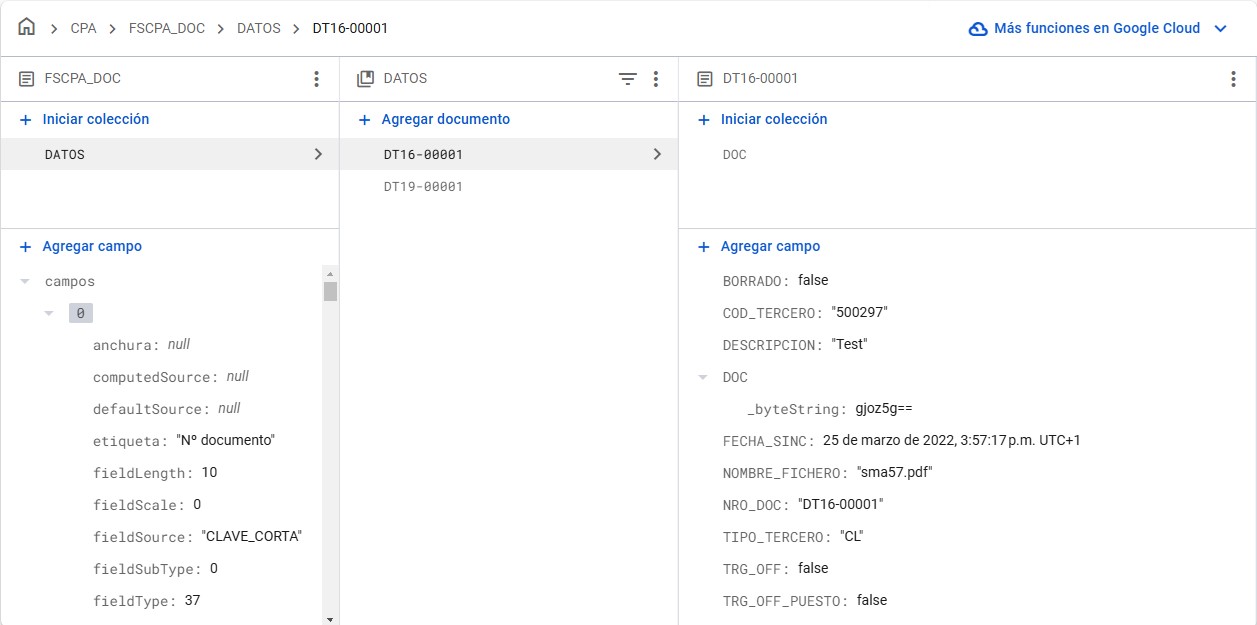Screen dimensions: 1257x625
Task: Collapse array item 0 under campos
Action: (49, 314)
